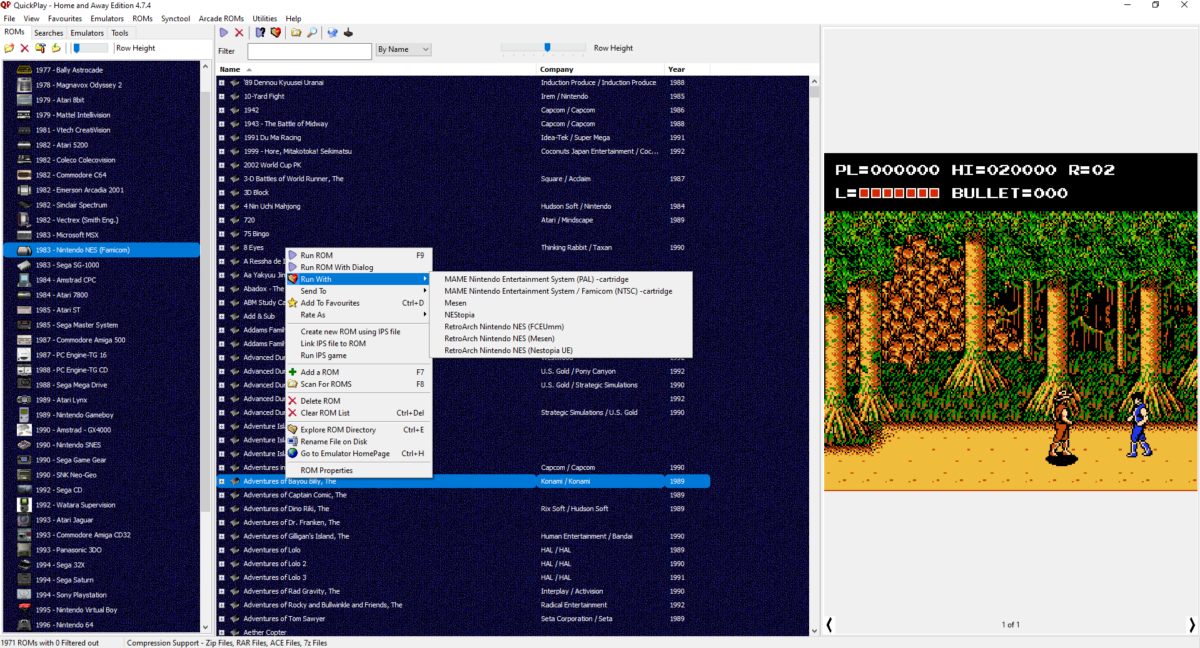Expand the Aether Copter row

point(222,632)
